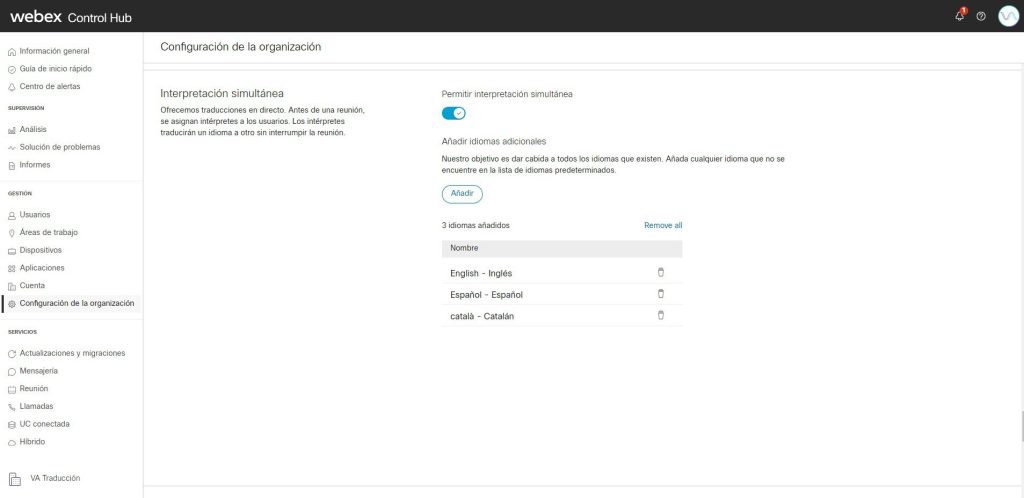Click the VA Traducción organization icon
The width and height of the screenshot is (1024, 498).
point(15,479)
